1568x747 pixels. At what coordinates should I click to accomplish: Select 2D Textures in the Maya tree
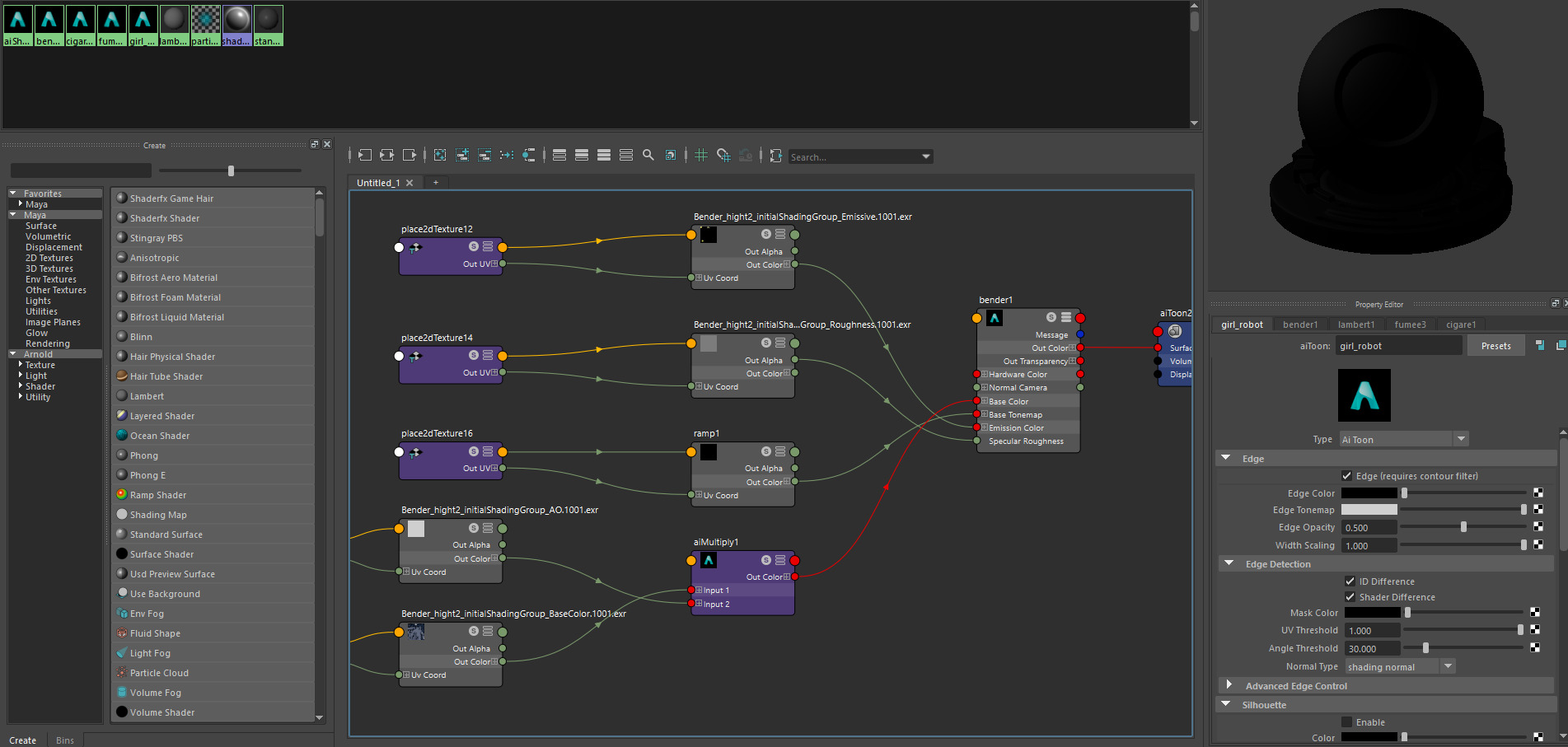tap(49, 258)
